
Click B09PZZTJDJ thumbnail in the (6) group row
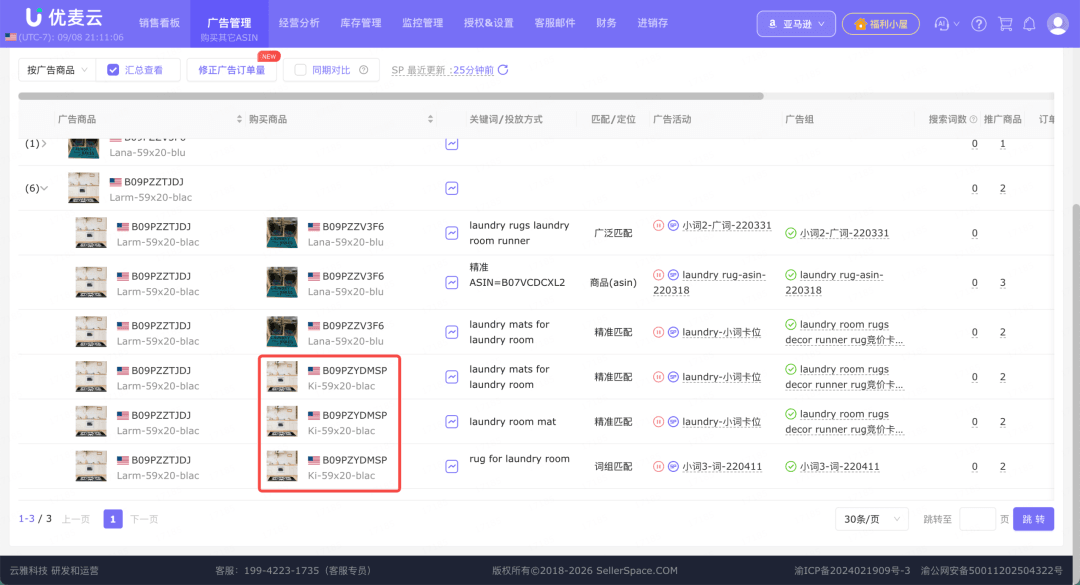click(83, 188)
